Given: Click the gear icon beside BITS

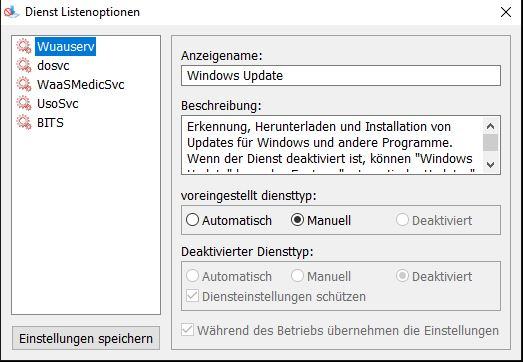Looking at the screenshot, I should pos(24,122).
